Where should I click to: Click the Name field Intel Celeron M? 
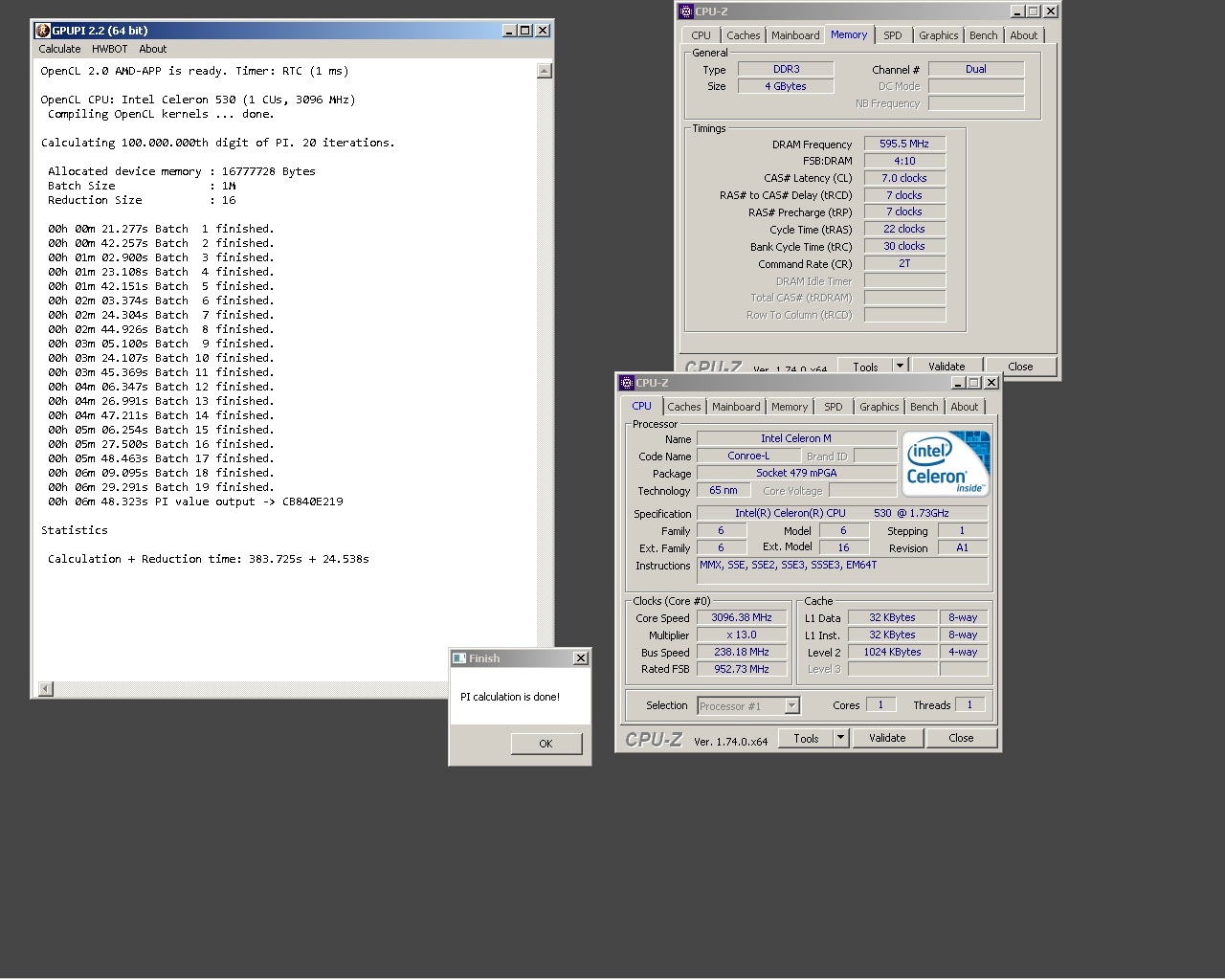(x=796, y=438)
